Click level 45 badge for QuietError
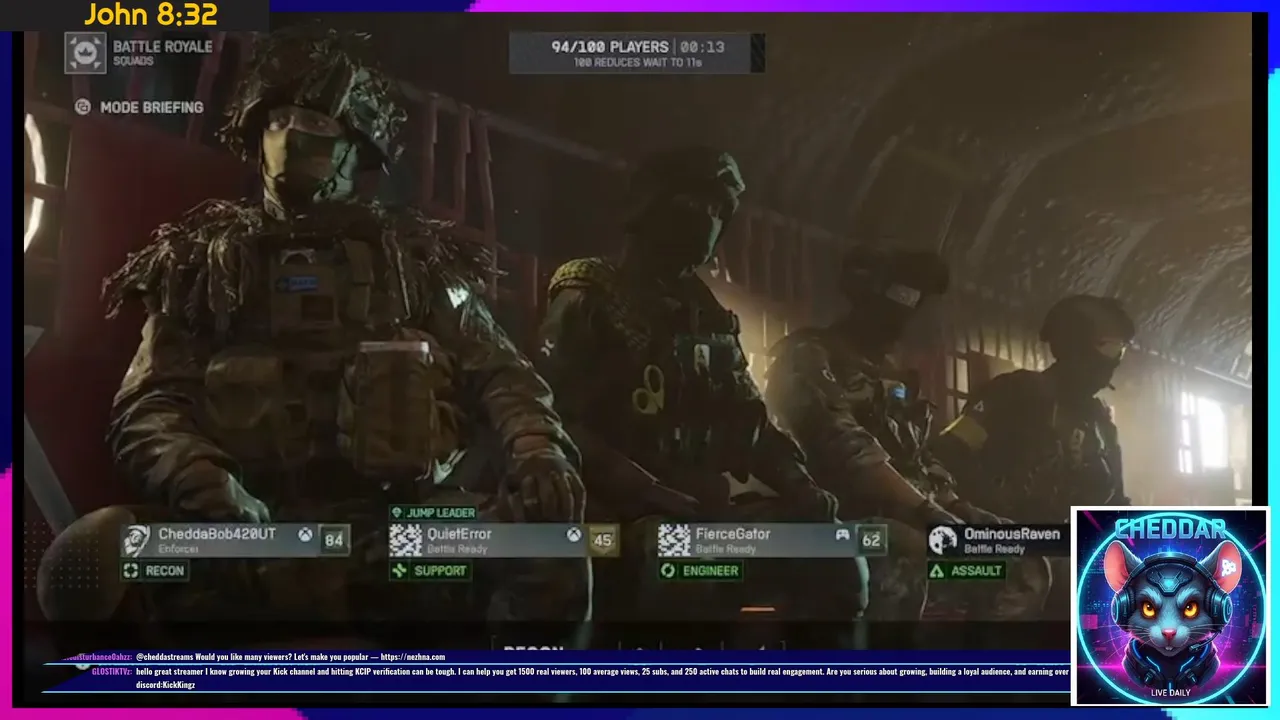The image size is (1280, 720). [x=602, y=540]
